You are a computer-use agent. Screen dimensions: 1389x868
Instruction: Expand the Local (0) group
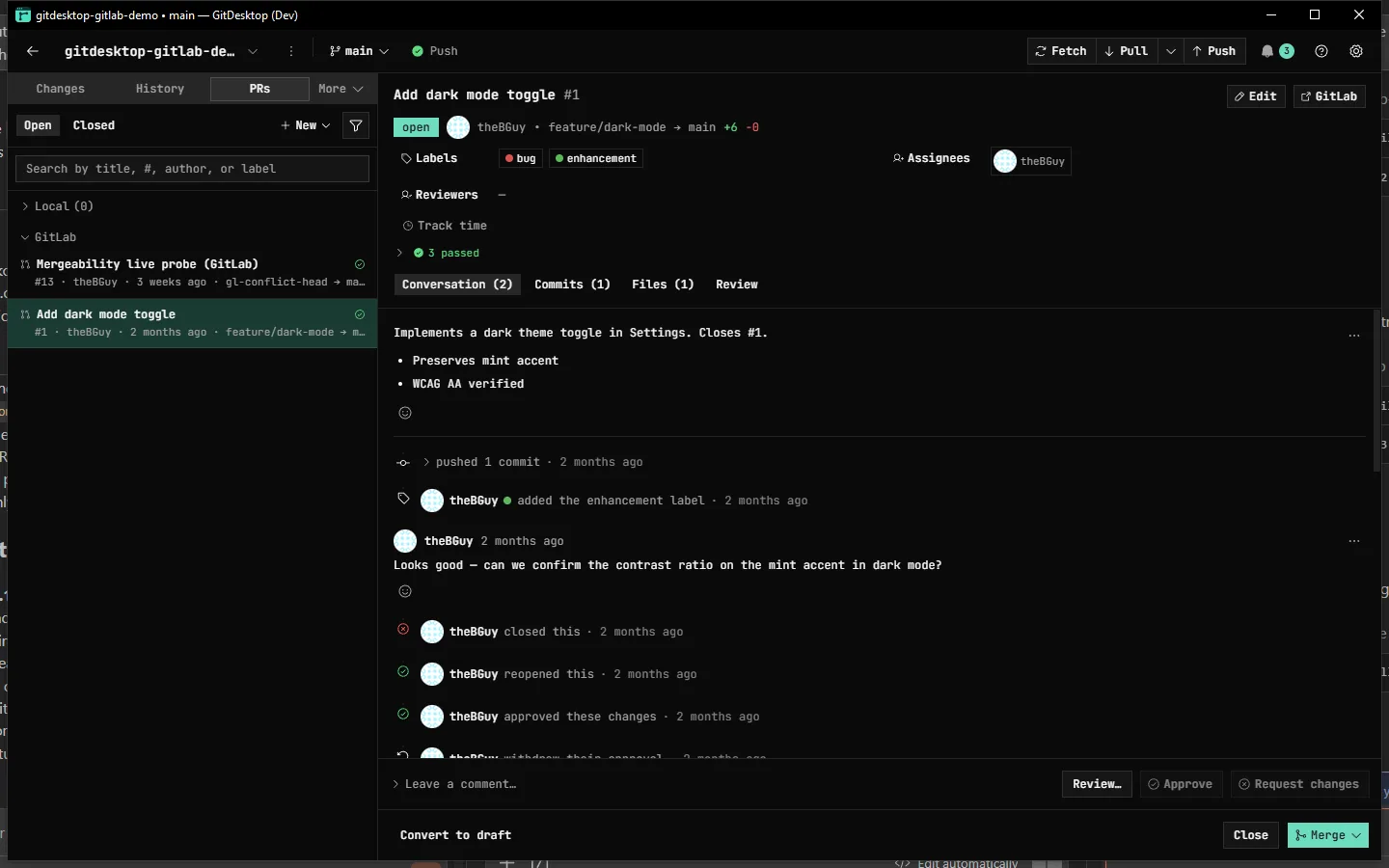[x=58, y=206]
